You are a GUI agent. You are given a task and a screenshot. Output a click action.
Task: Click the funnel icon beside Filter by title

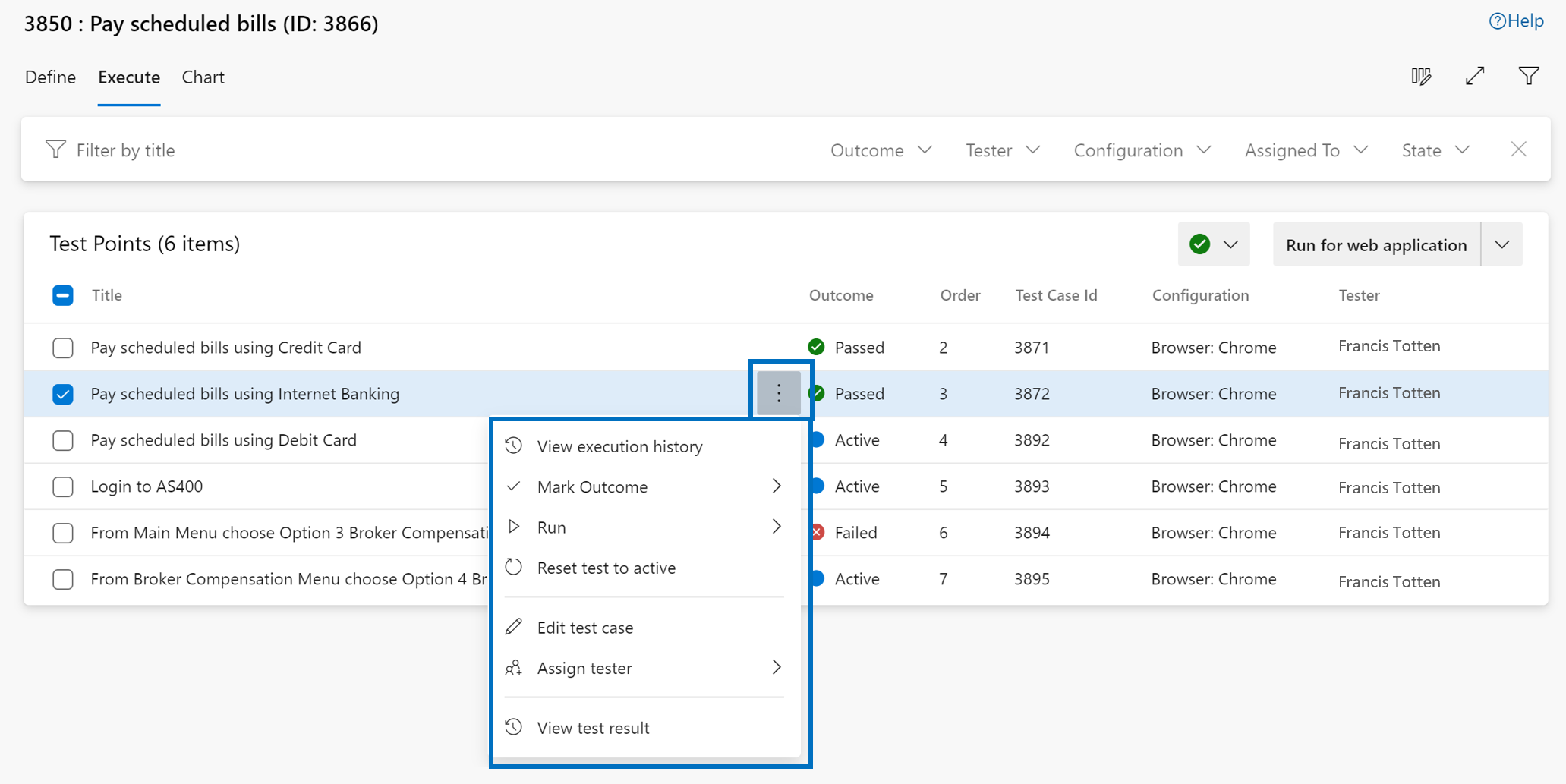tap(55, 149)
